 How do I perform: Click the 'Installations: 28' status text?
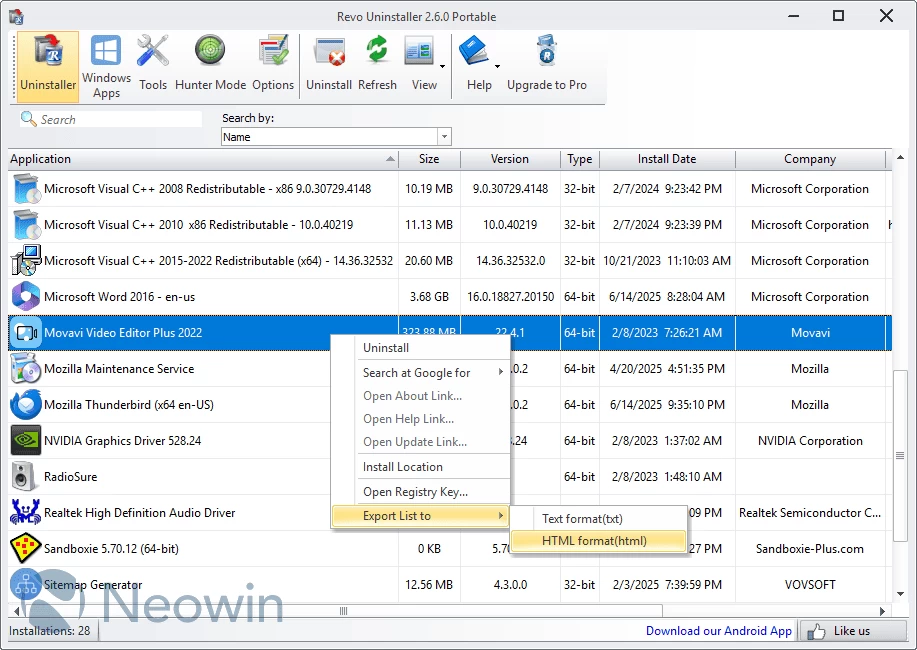tap(50, 631)
